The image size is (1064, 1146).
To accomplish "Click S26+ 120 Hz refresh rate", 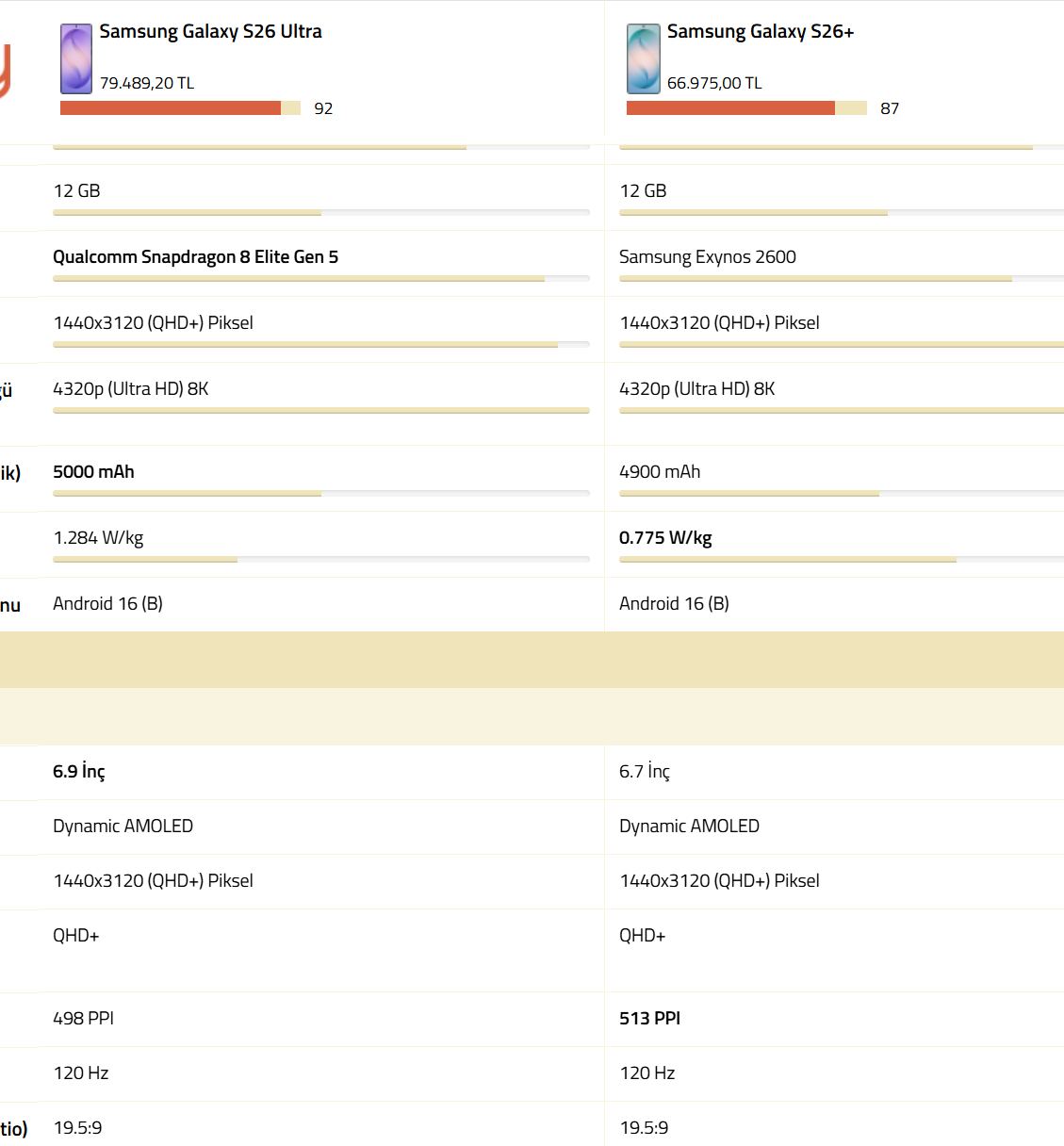I will point(647,1072).
